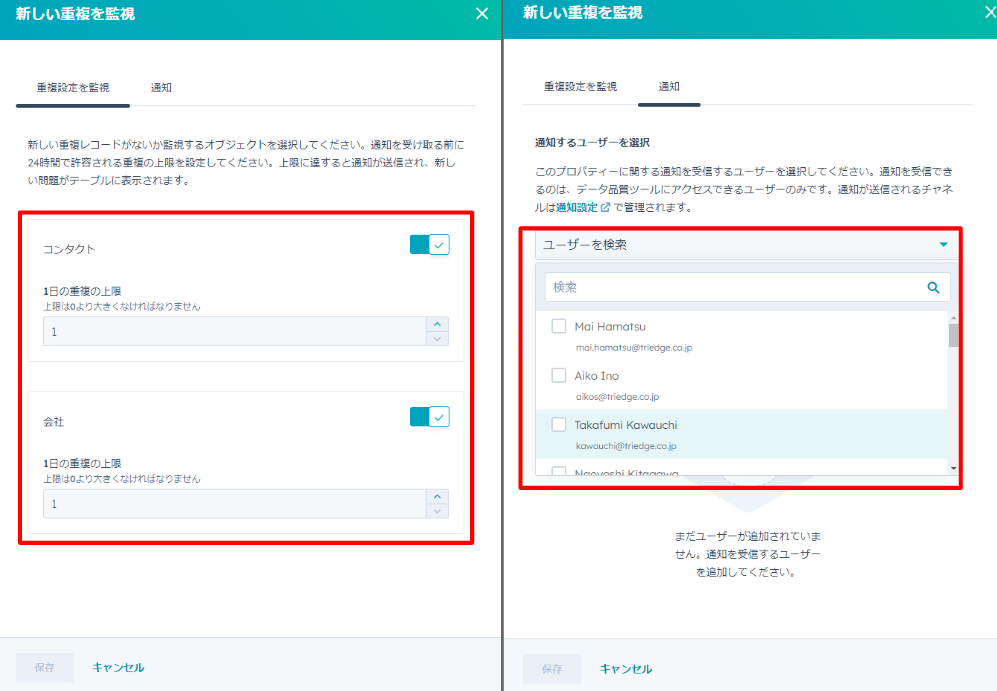Click the コンタクト daily duplicate limit field
The image size is (997, 691).
click(x=235, y=331)
